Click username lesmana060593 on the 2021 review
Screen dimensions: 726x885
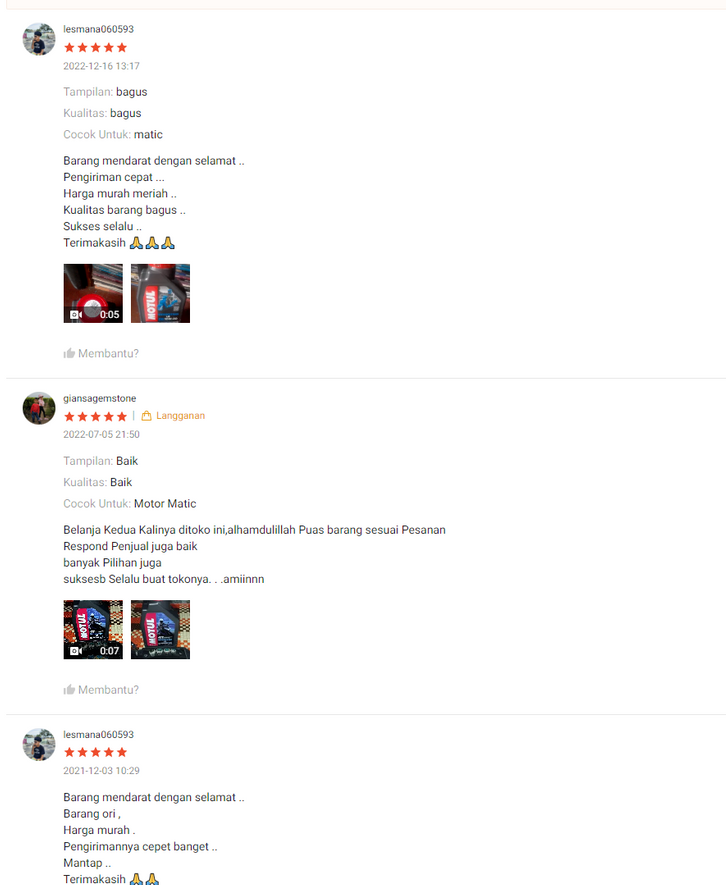[98, 735]
